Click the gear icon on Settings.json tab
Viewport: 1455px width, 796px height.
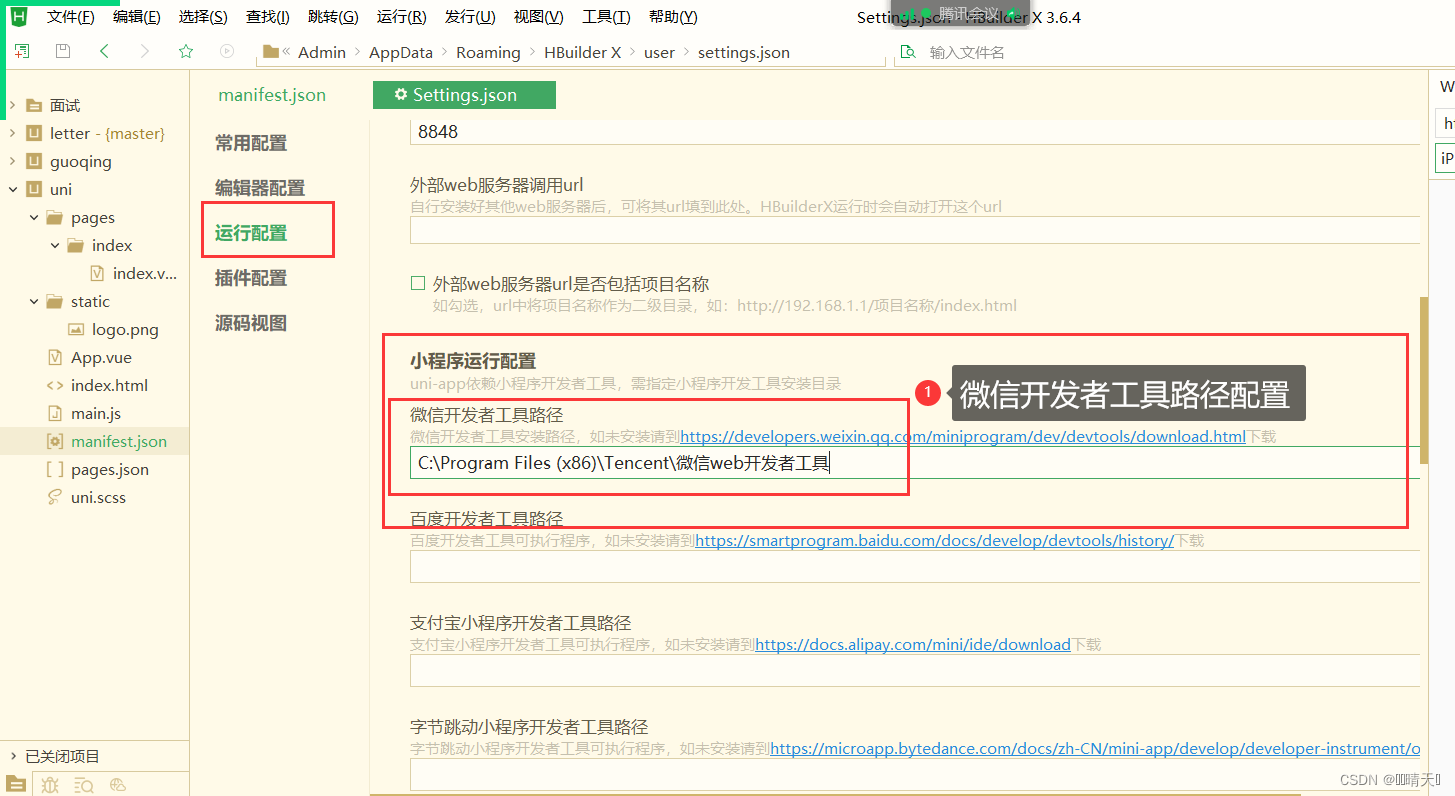[x=401, y=95]
